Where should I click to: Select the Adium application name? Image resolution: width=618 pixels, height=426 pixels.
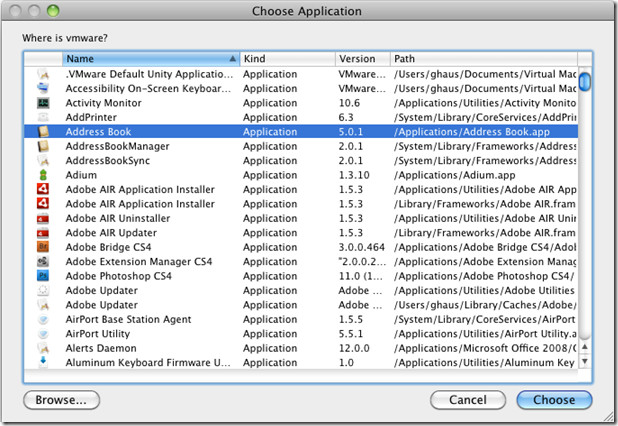pos(81,175)
